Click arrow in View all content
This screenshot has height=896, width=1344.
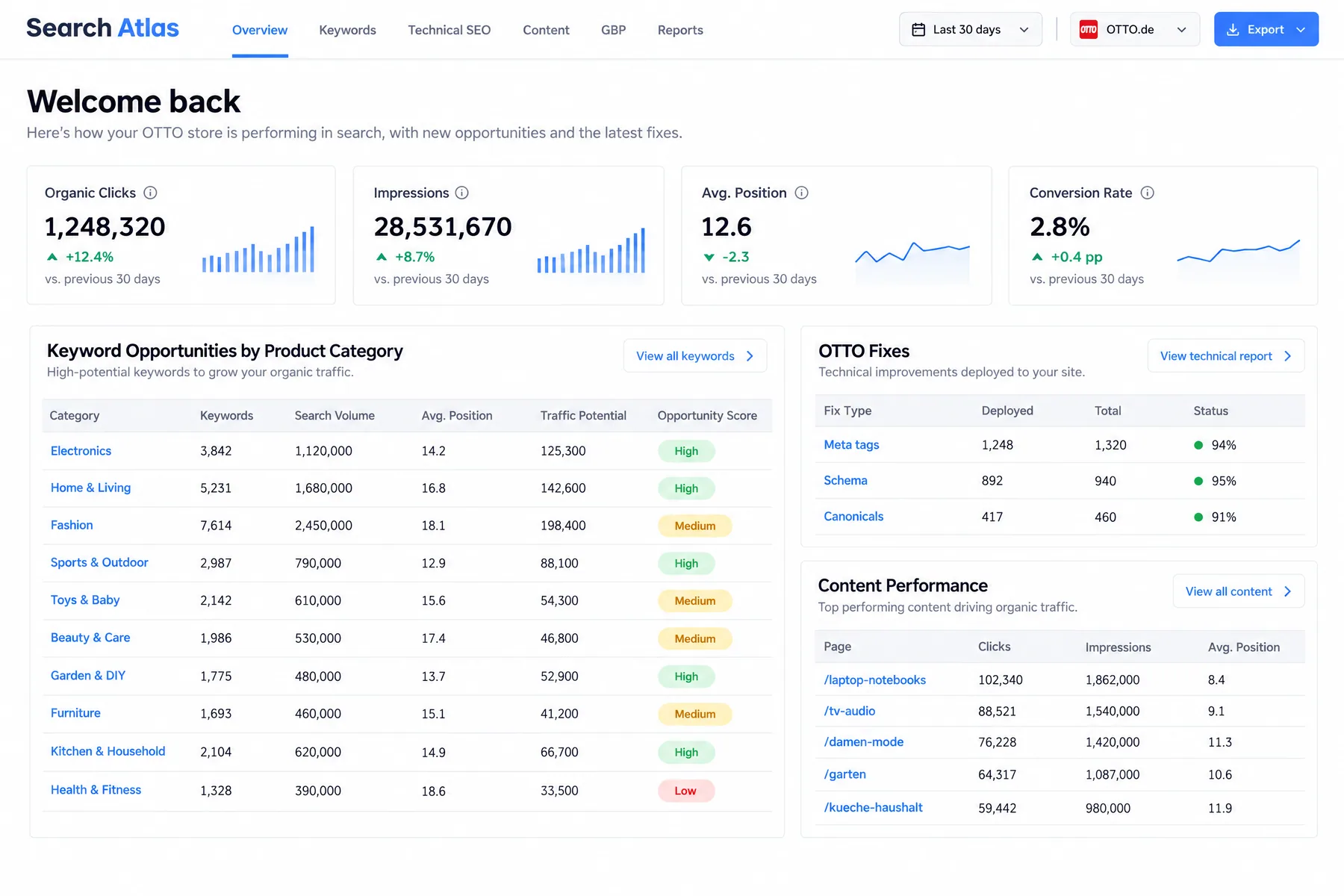pyautogui.click(x=1287, y=591)
